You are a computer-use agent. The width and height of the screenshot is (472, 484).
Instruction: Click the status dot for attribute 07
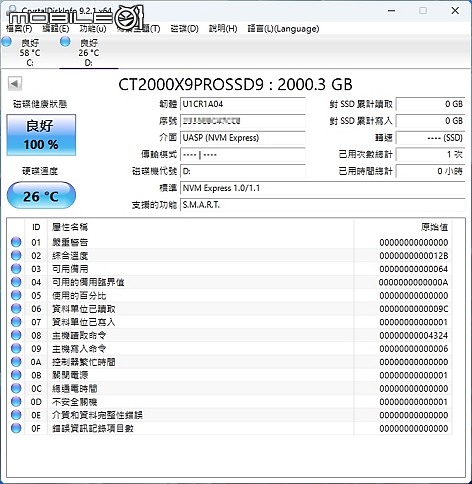(x=16, y=322)
